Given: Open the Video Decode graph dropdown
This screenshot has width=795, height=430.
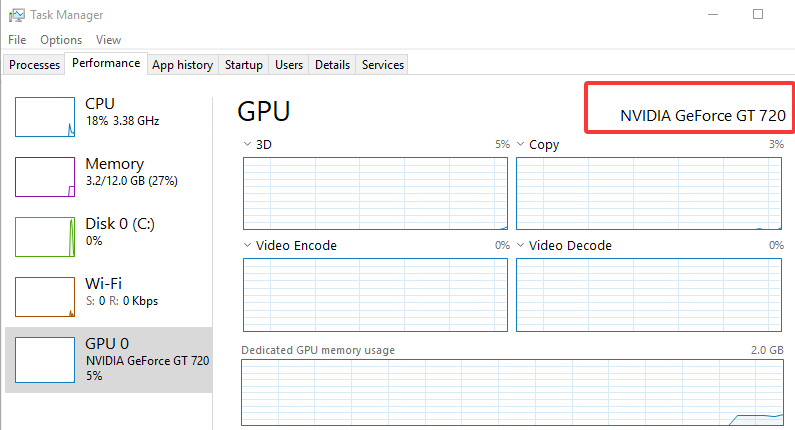Looking at the screenshot, I should pyautogui.click(x=520, y=245).
